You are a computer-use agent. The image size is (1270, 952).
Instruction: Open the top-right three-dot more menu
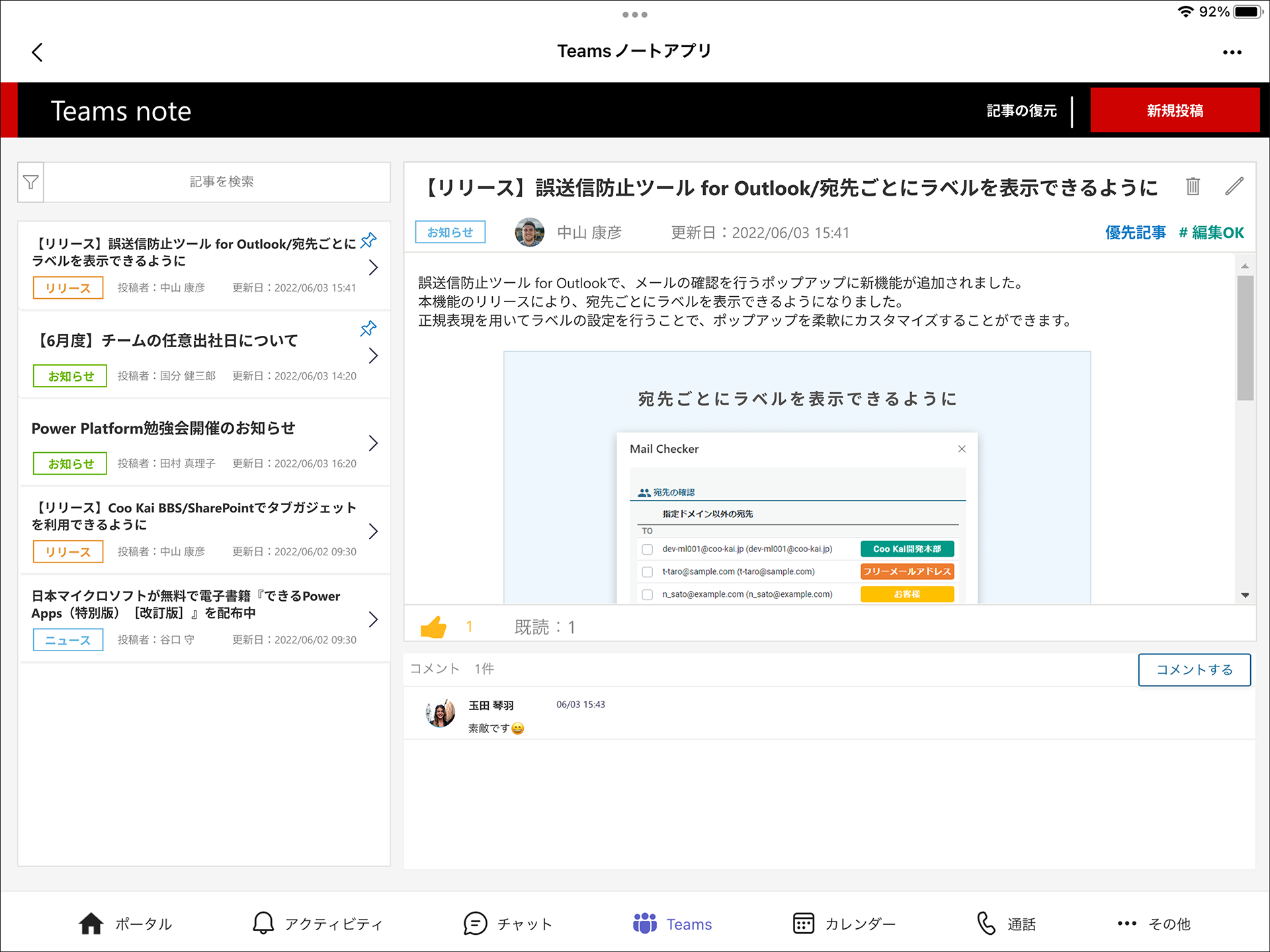1232,52
